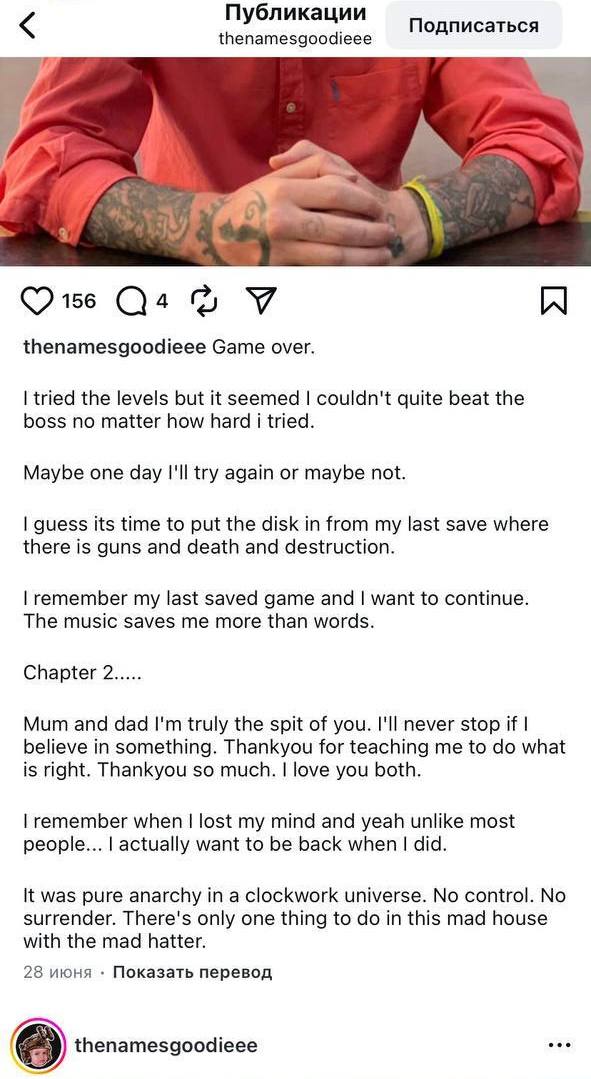The height and width of the screenshot is (1079, 591).
Task: Tap the 28 июня post date
Action: click(x=57, y=972)
